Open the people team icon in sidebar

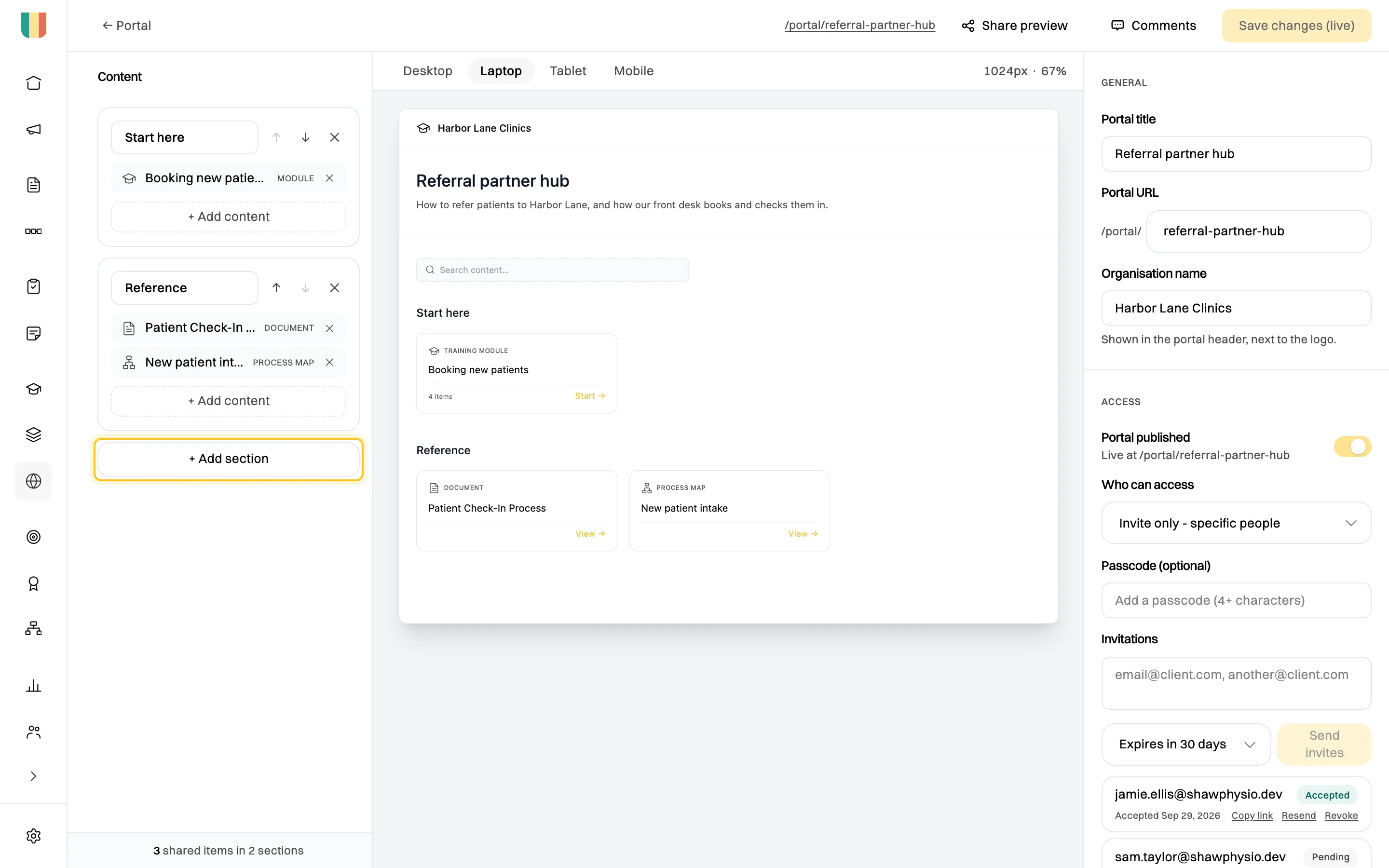tap(33, 732)
